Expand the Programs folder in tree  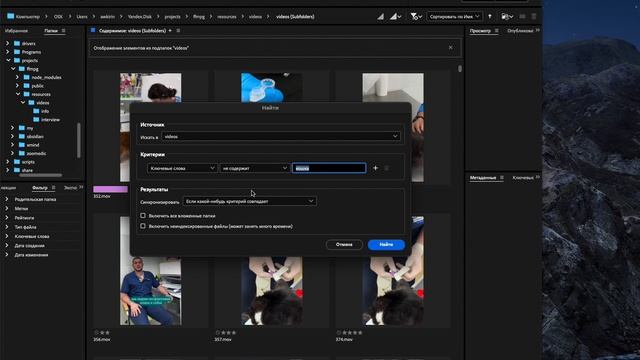pos(7,52)
